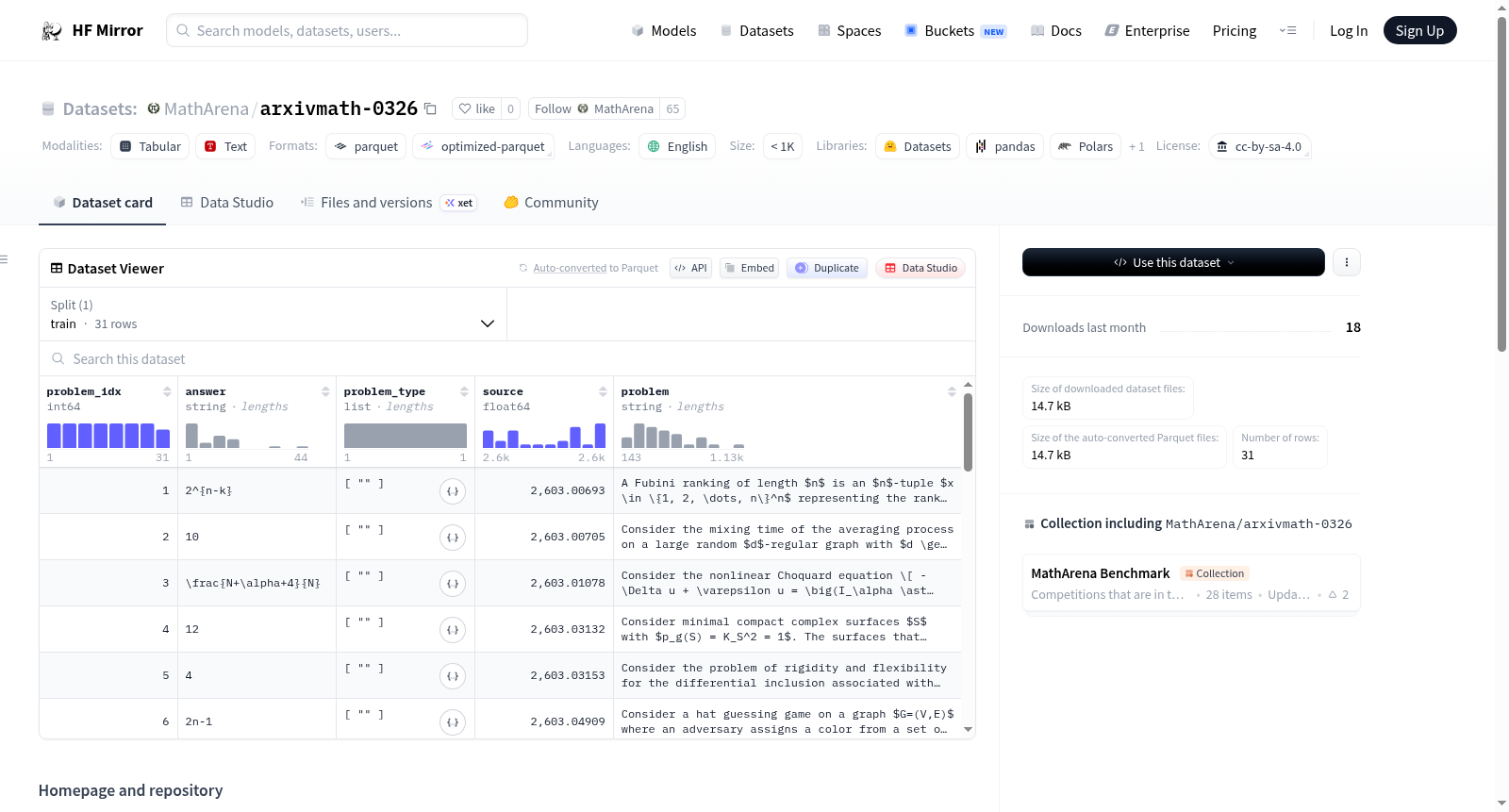The width and height of the screenshot is (1509, 812).
Task: Select the Dataset card tab
Action: pyautogui.click(x=102, y=202)
